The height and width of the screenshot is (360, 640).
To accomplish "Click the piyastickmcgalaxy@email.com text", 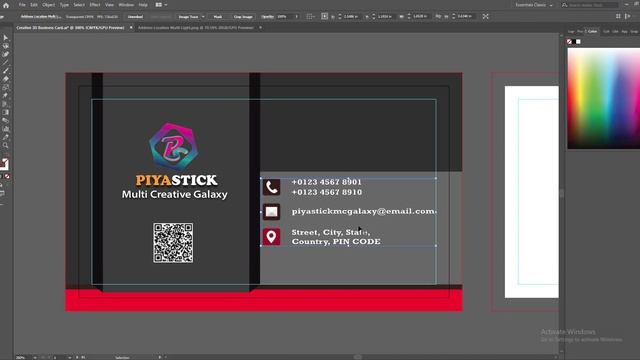I will 363,211.
